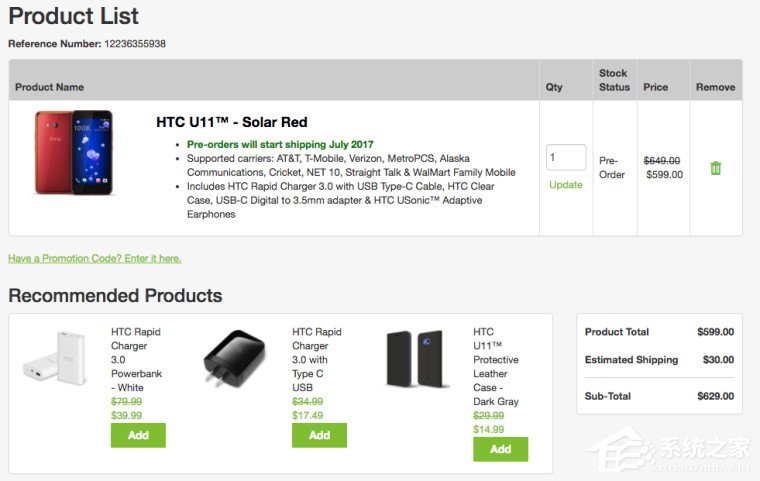Add Rapid Charger 3.0 Type C USB
Image resolution: width=760 pixels, height=481 pixels.
[x=319, y=435]
